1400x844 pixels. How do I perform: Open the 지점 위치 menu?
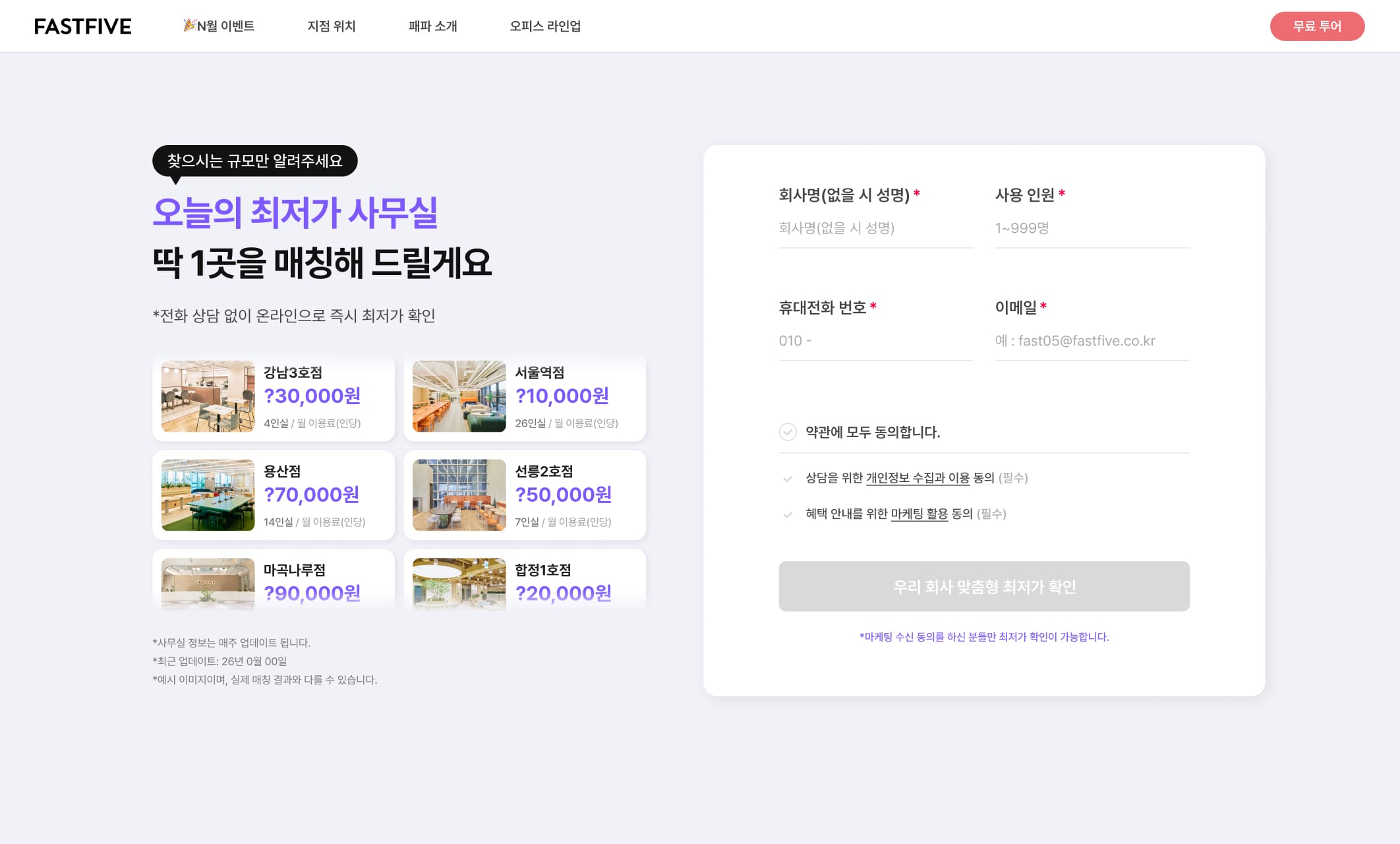(332, 26)
